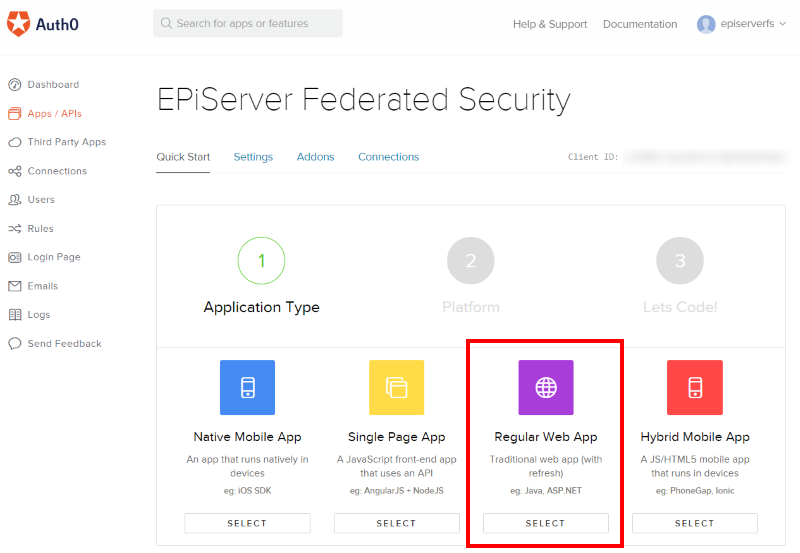This screenshot has height=553, width=800.
Task: Click the Logs book icon
Action: point(15,315)
